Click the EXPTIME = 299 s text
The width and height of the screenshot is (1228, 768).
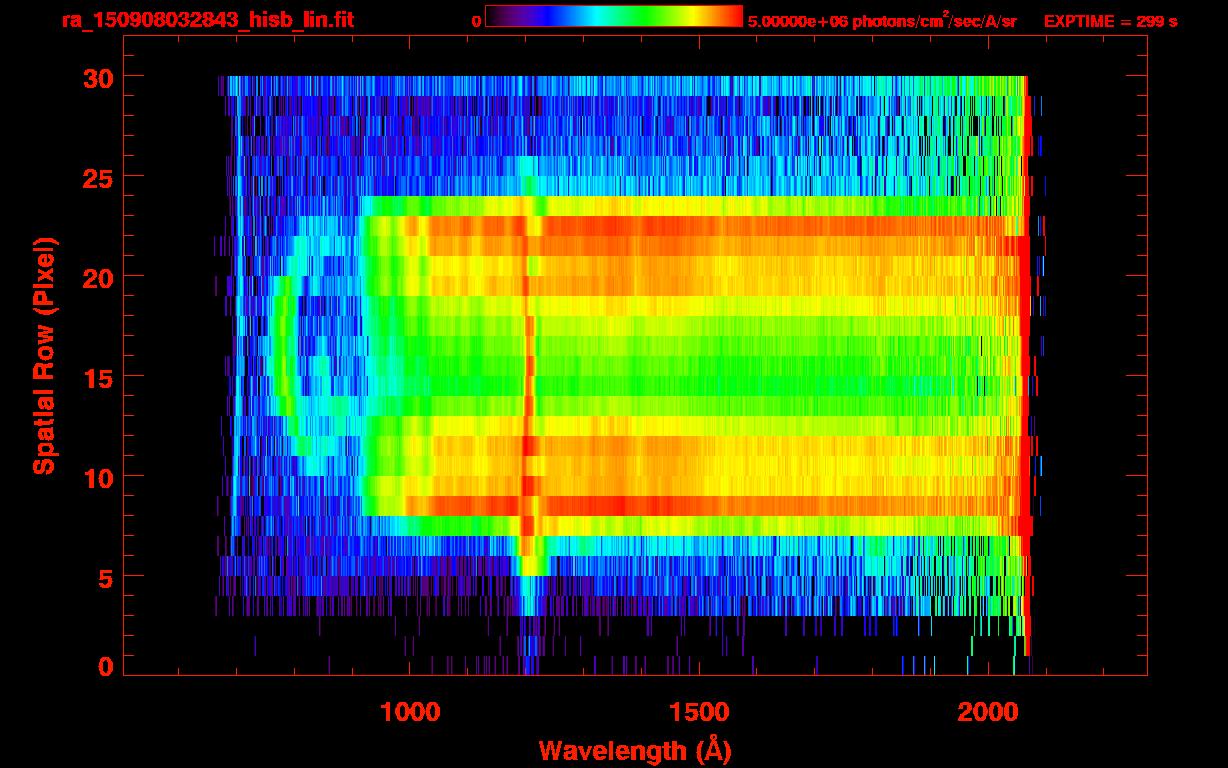1110,21
